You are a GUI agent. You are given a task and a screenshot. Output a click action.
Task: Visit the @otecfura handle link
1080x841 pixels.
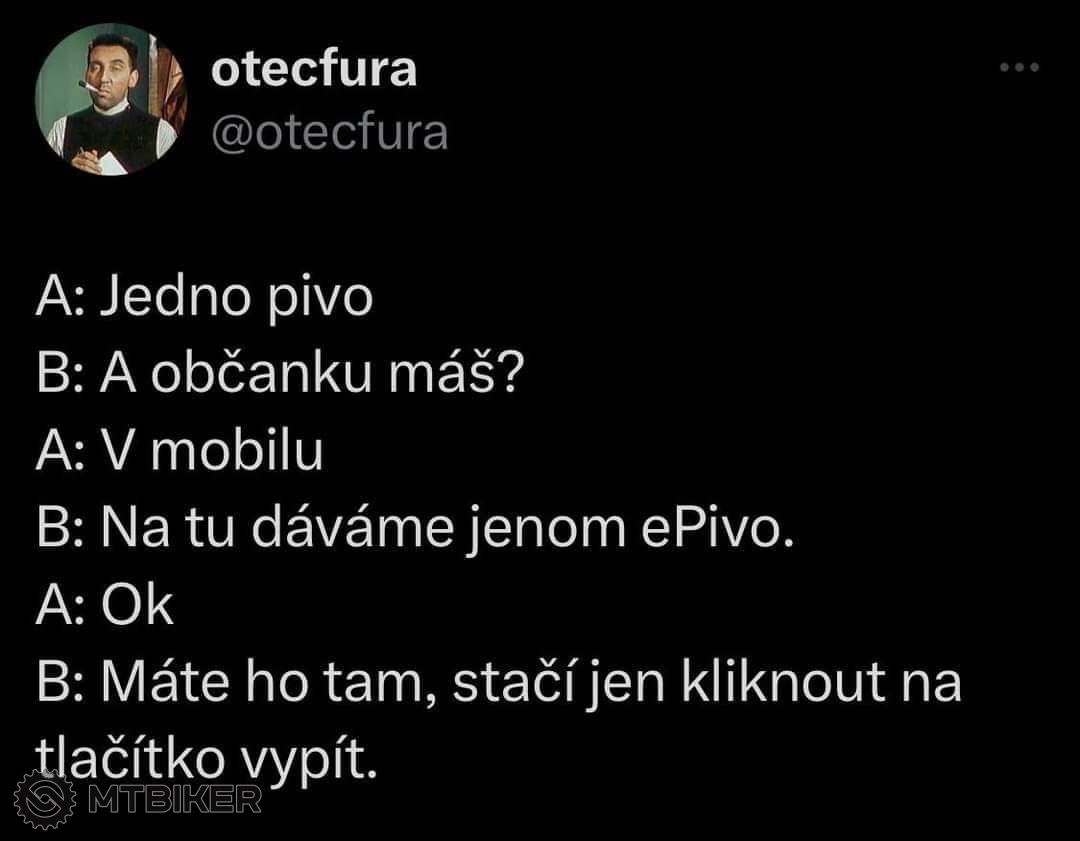click(330, 132)
